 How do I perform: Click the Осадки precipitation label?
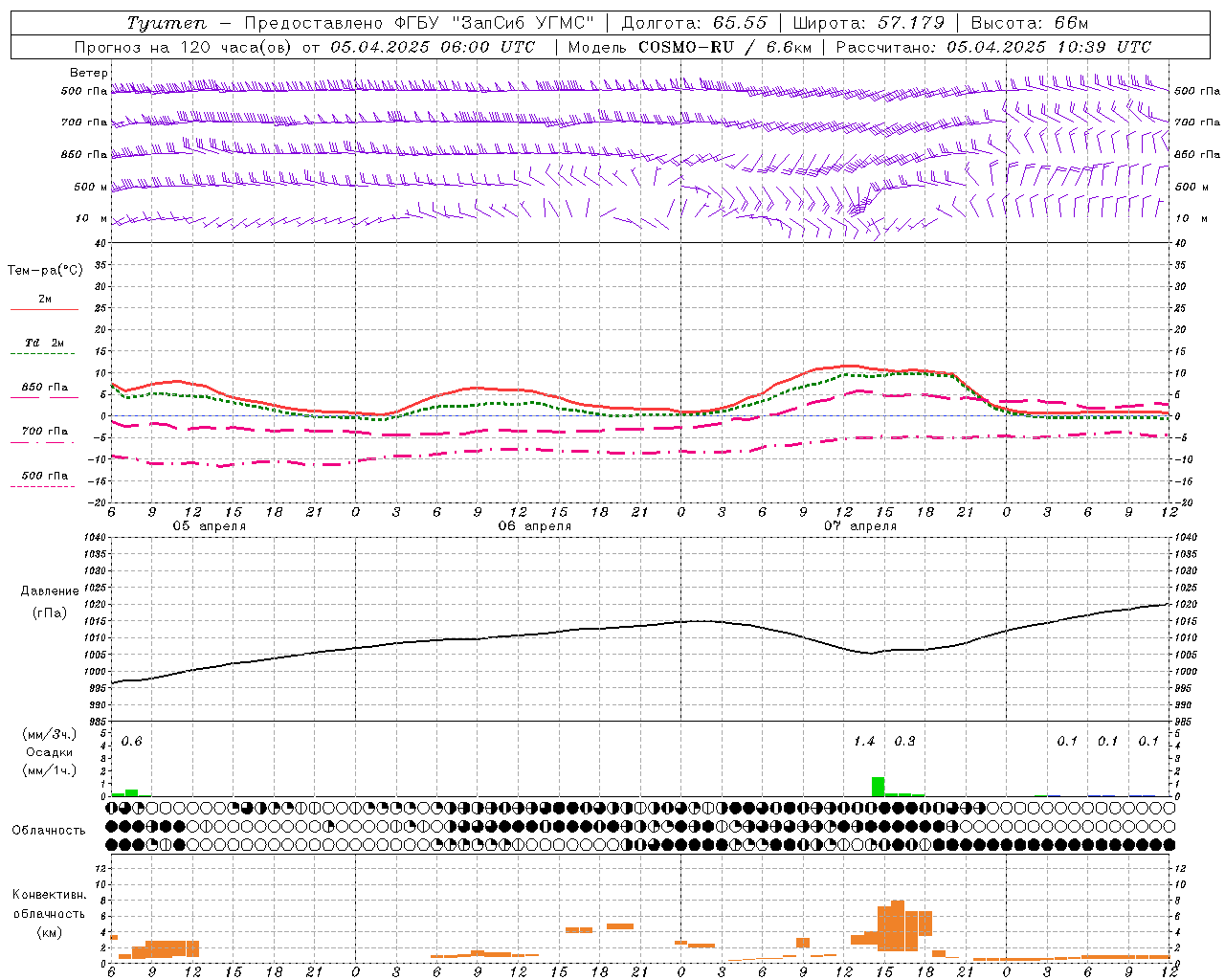click(50, 752)
